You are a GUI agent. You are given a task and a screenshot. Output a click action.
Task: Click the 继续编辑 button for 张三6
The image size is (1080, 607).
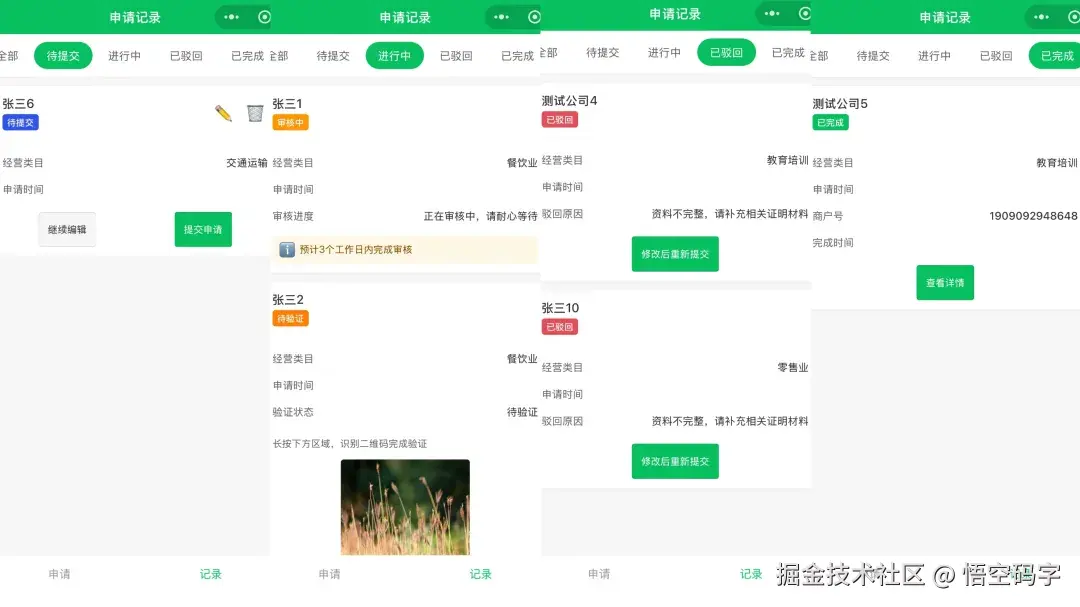67,228
